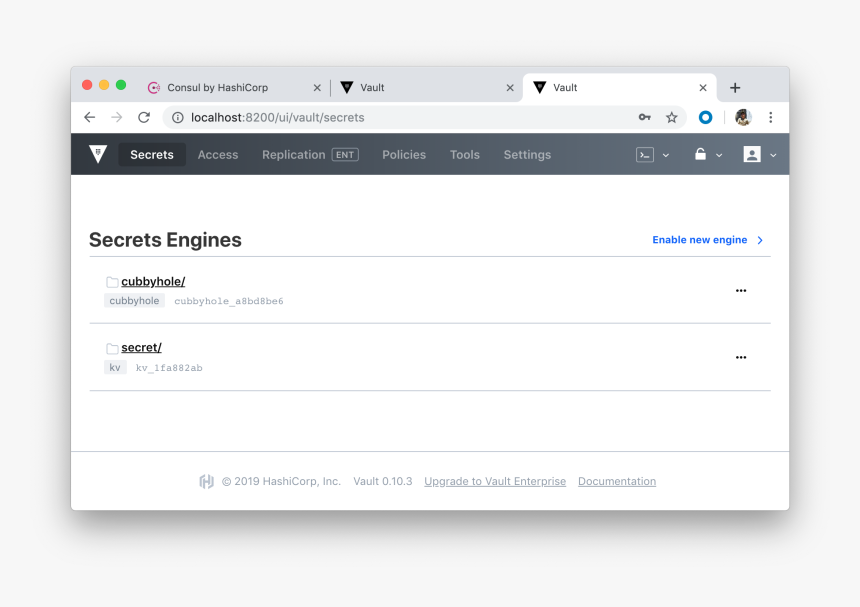Image resolution: width=860 pixels, height=607 pixels.
Task: Click the Vault logo in the navigation bar
Action: pos(98,155)
